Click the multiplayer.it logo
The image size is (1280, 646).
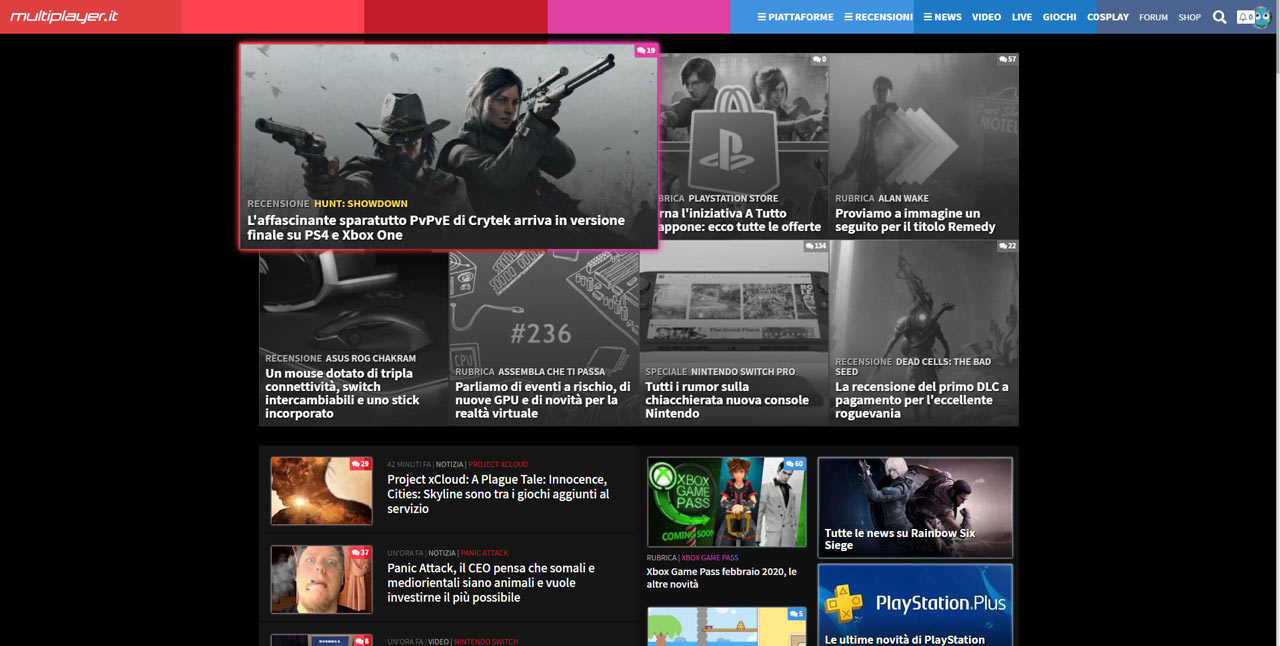tap(64, 16)
